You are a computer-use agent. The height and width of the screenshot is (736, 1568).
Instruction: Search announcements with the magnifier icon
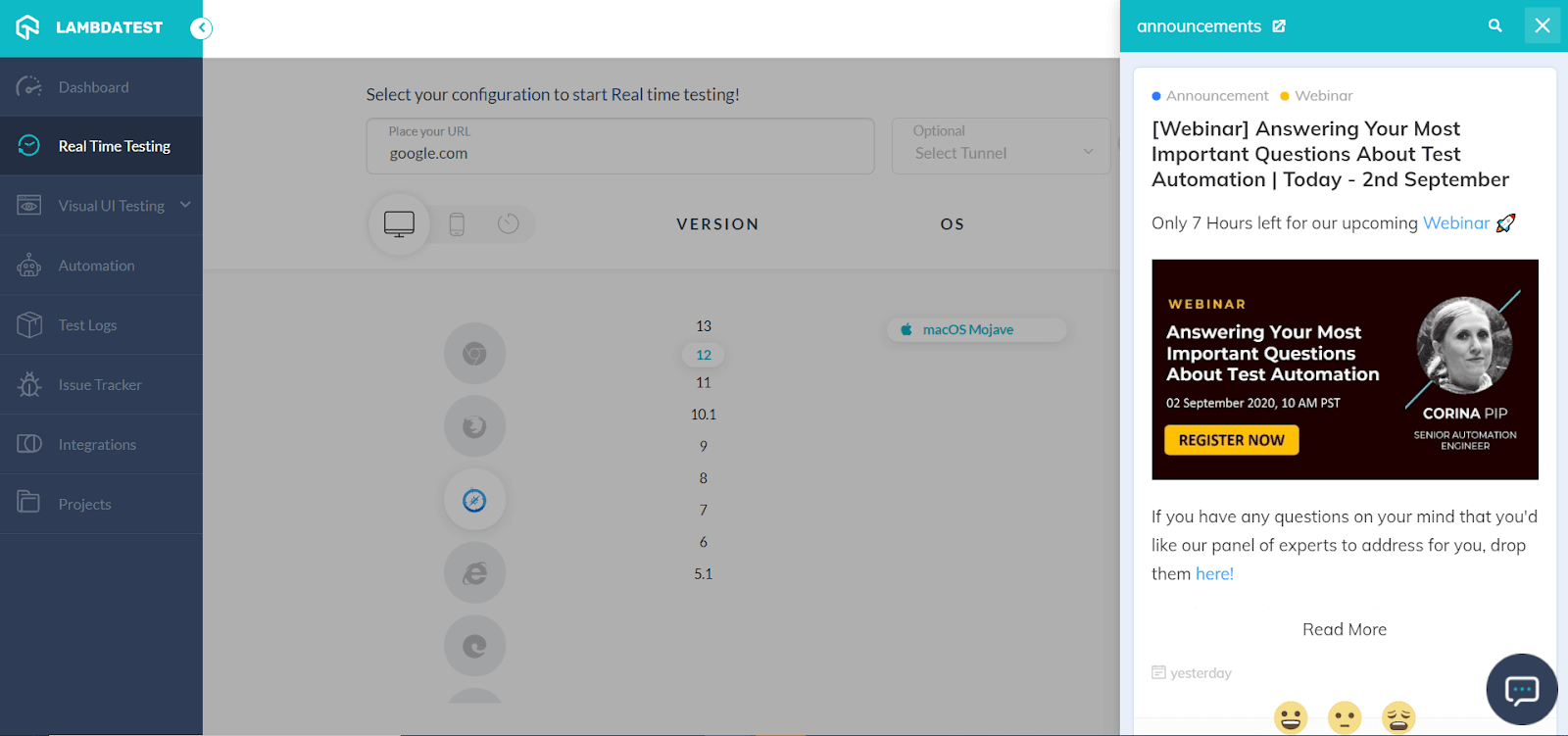click(x=1494, y=26)
